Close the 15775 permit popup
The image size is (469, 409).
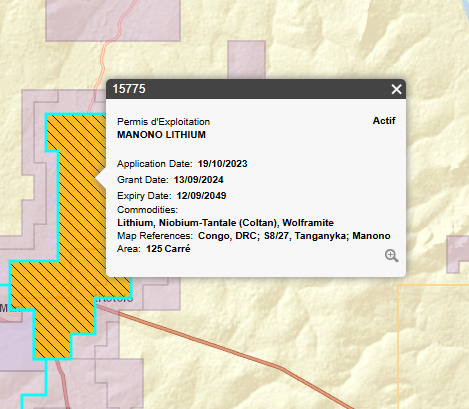click(x=396, y=89)
